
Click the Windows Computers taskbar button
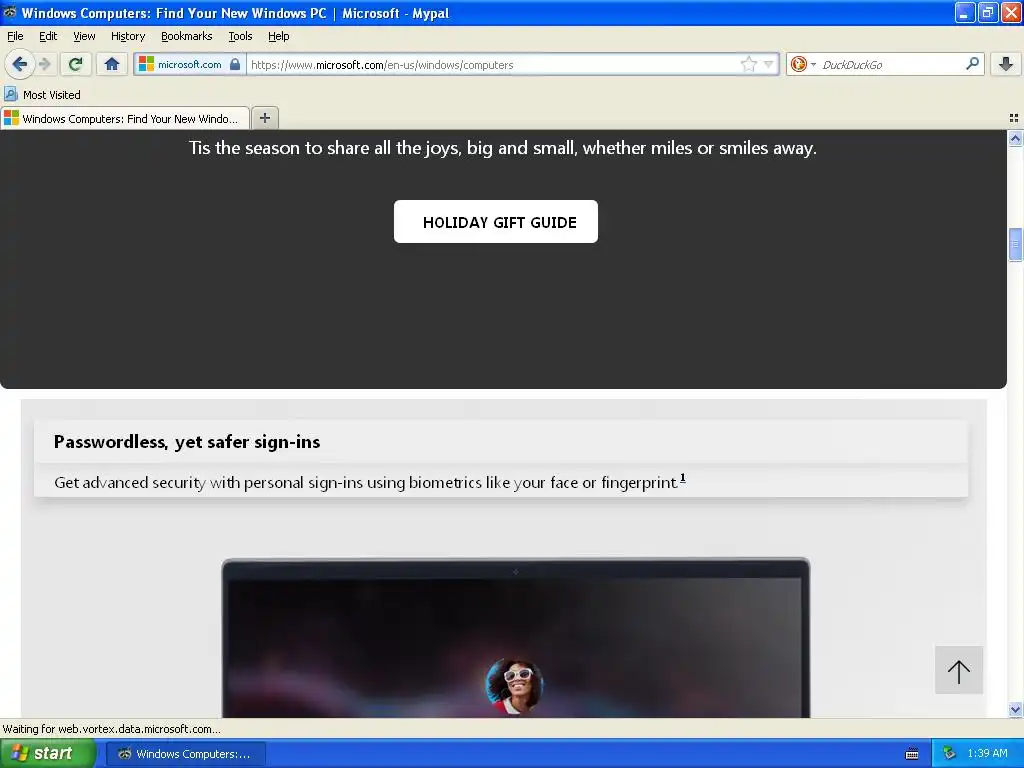[x=185, y=754]
